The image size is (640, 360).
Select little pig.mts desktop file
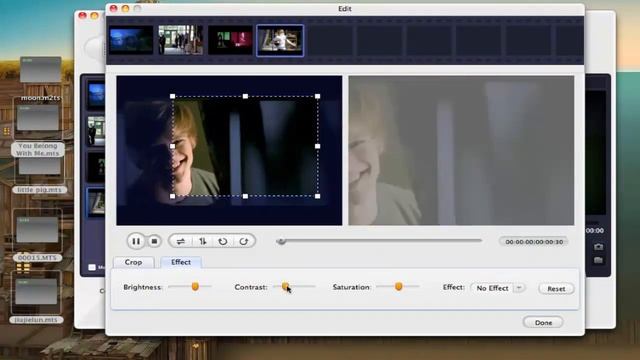coord(39,176)
